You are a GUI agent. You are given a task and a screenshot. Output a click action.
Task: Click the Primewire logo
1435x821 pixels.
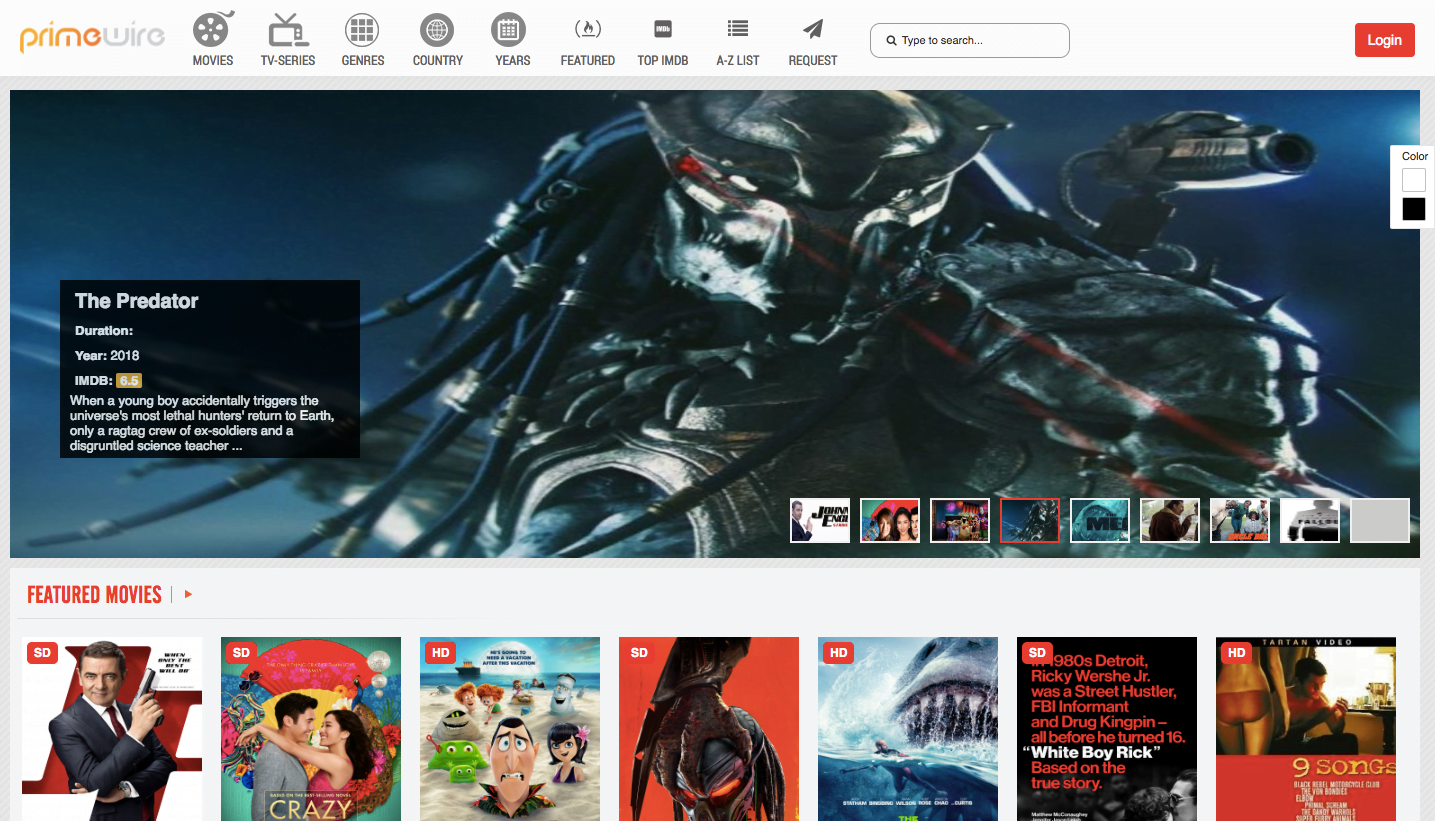coord(91,38)
